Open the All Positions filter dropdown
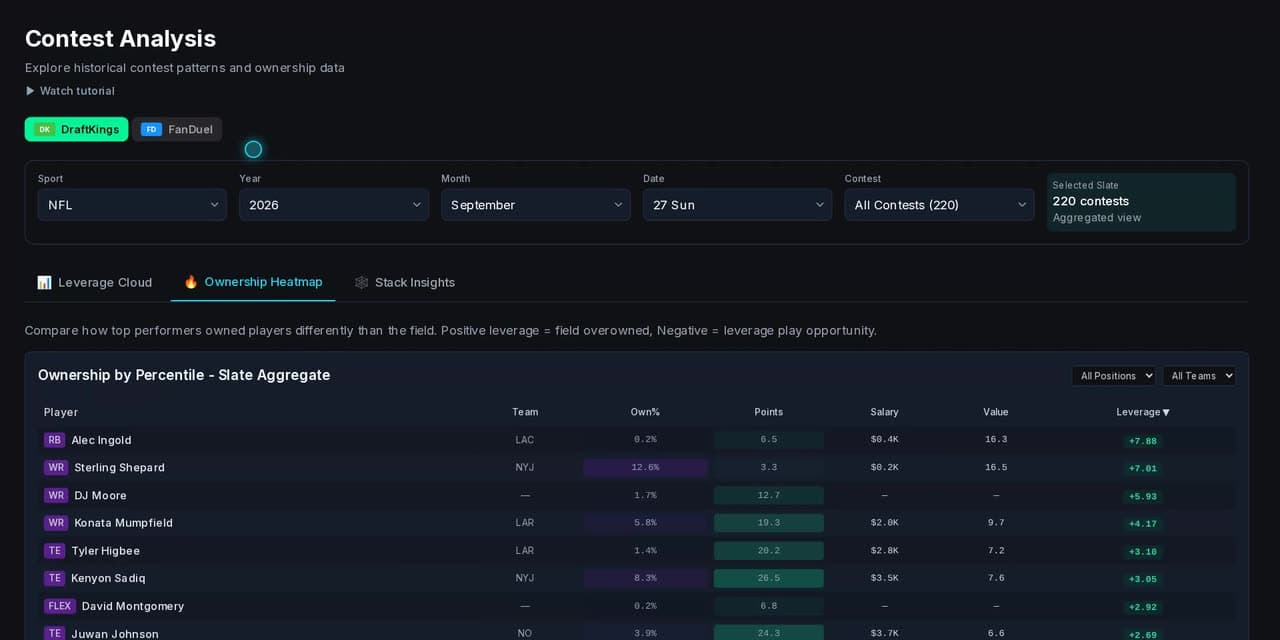This screenshot has height=640, width=1280. (1113, 376)
